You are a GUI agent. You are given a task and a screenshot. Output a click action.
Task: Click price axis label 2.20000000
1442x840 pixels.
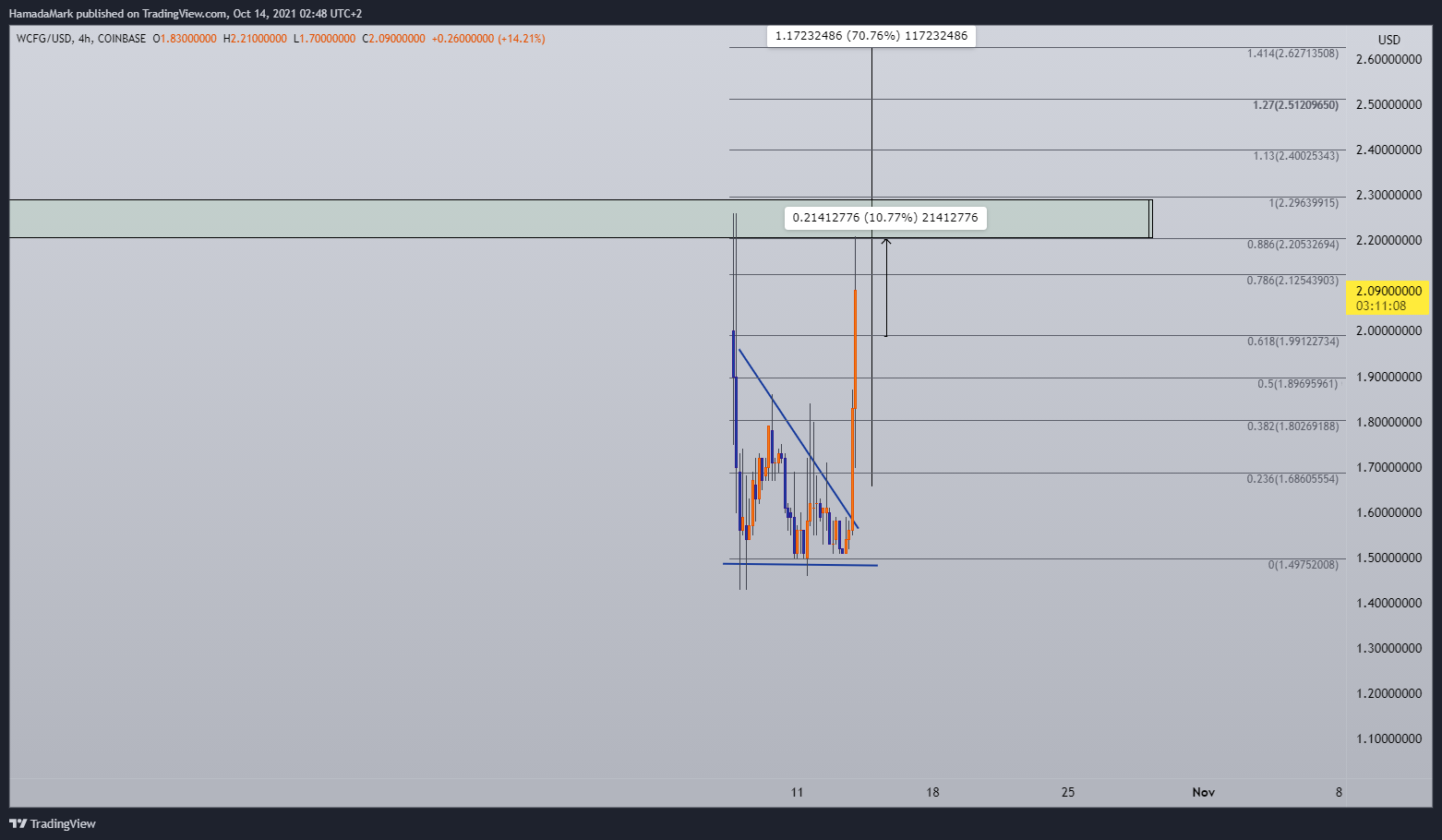[x=1388, y=240]
